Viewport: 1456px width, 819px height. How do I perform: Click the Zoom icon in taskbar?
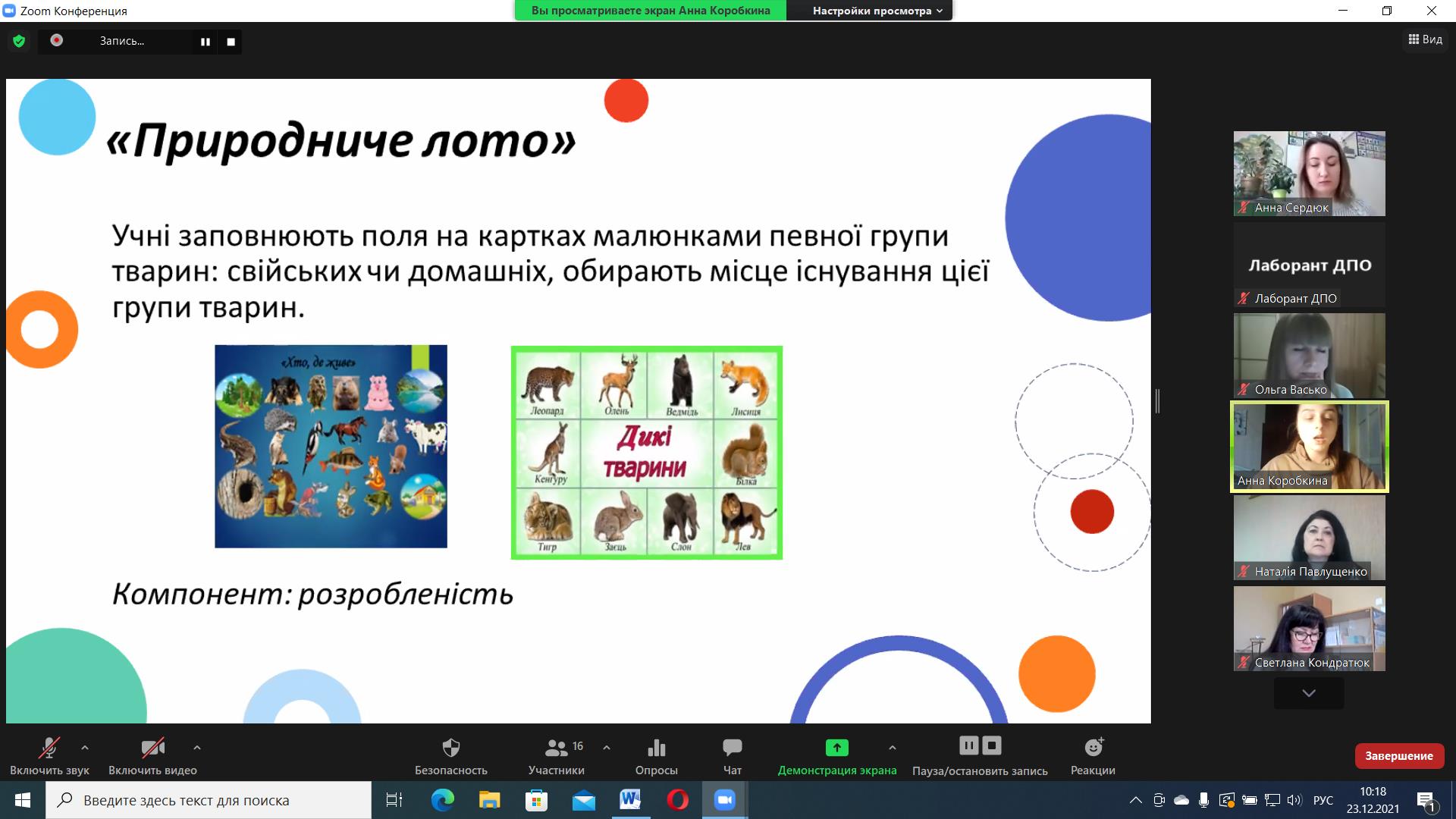pyautogui.click(x=725, y=800)
